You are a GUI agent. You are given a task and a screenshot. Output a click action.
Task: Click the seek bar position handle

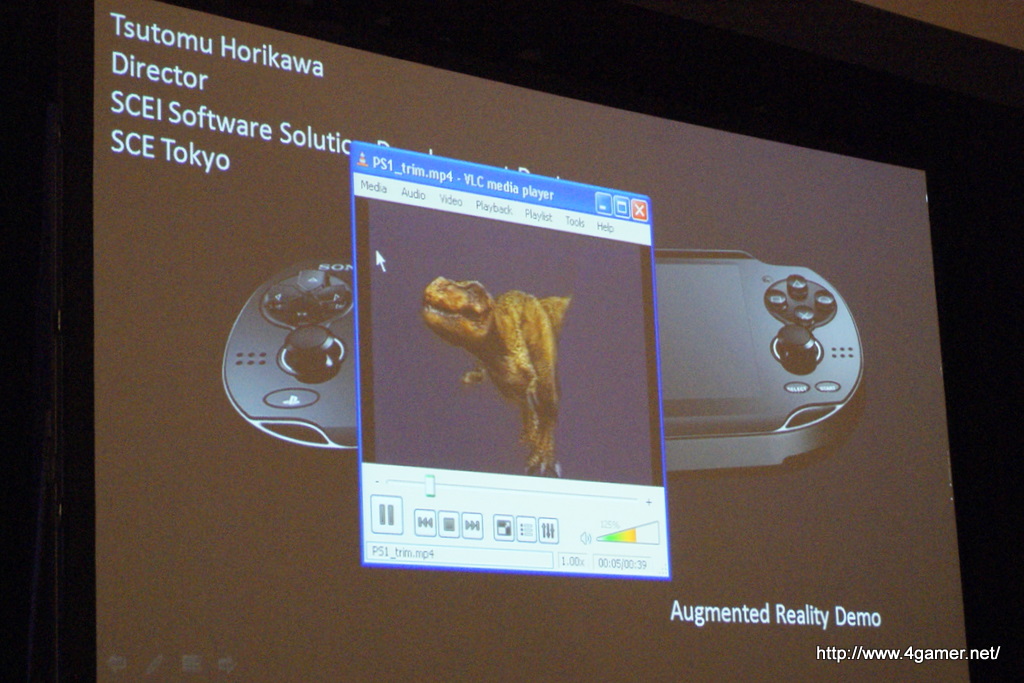429,485
